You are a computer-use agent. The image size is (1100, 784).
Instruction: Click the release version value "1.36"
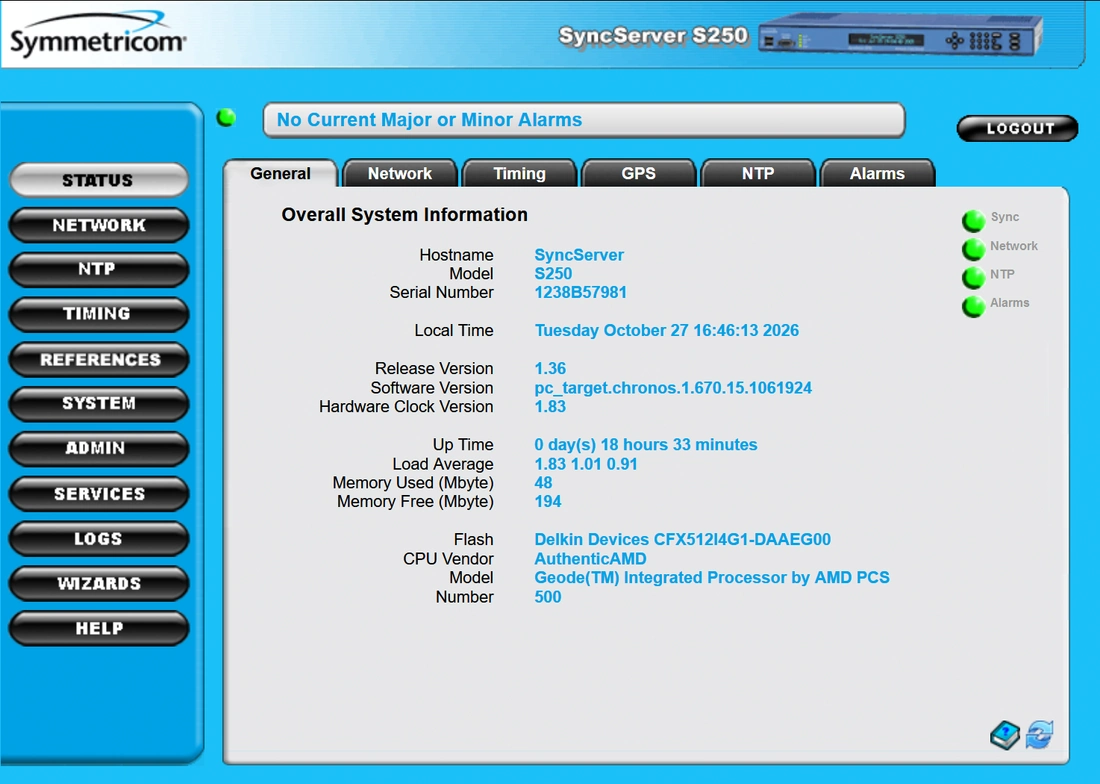pyautogui.click(x=550, y=369)
